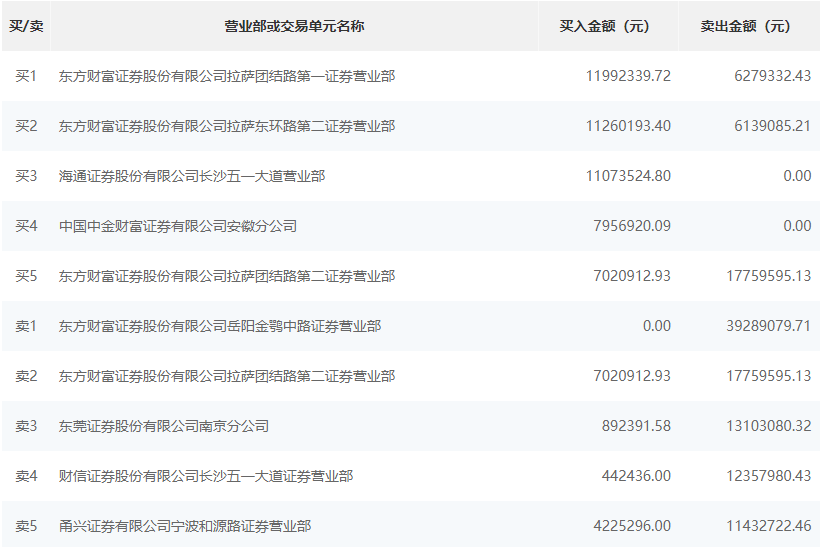Click sell amount 6279332.43
This screenshot has height=547, width=823.
click(x=773, y=76)
